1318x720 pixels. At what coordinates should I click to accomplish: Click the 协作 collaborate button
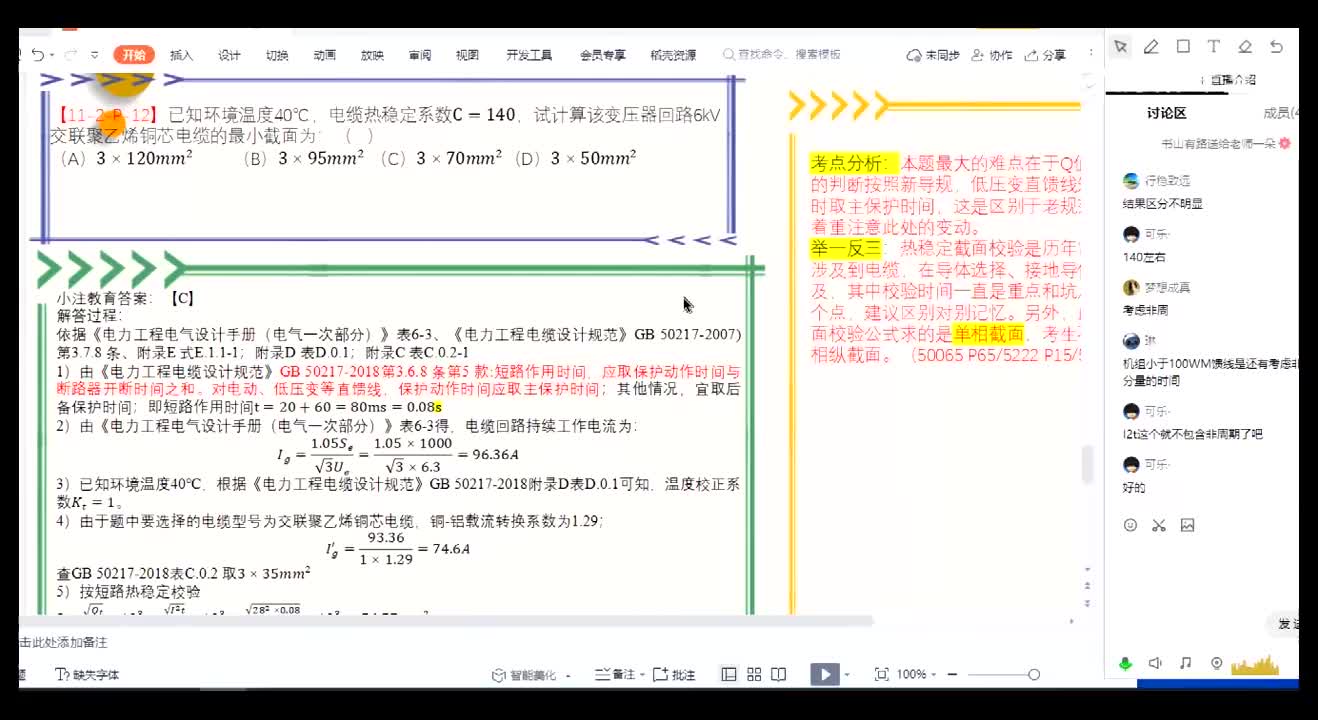993,55
